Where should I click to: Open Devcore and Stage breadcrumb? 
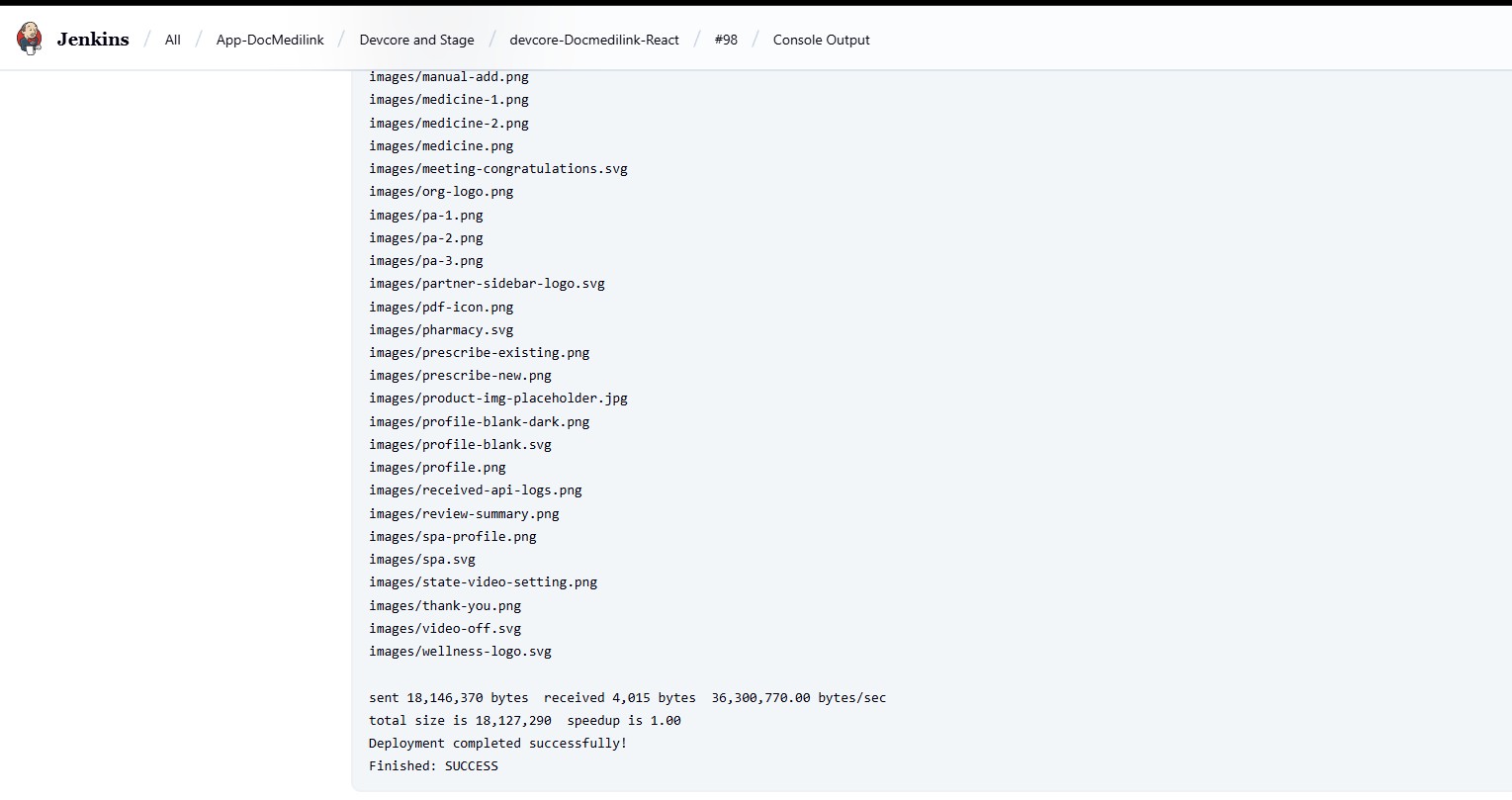click(416, 40)
